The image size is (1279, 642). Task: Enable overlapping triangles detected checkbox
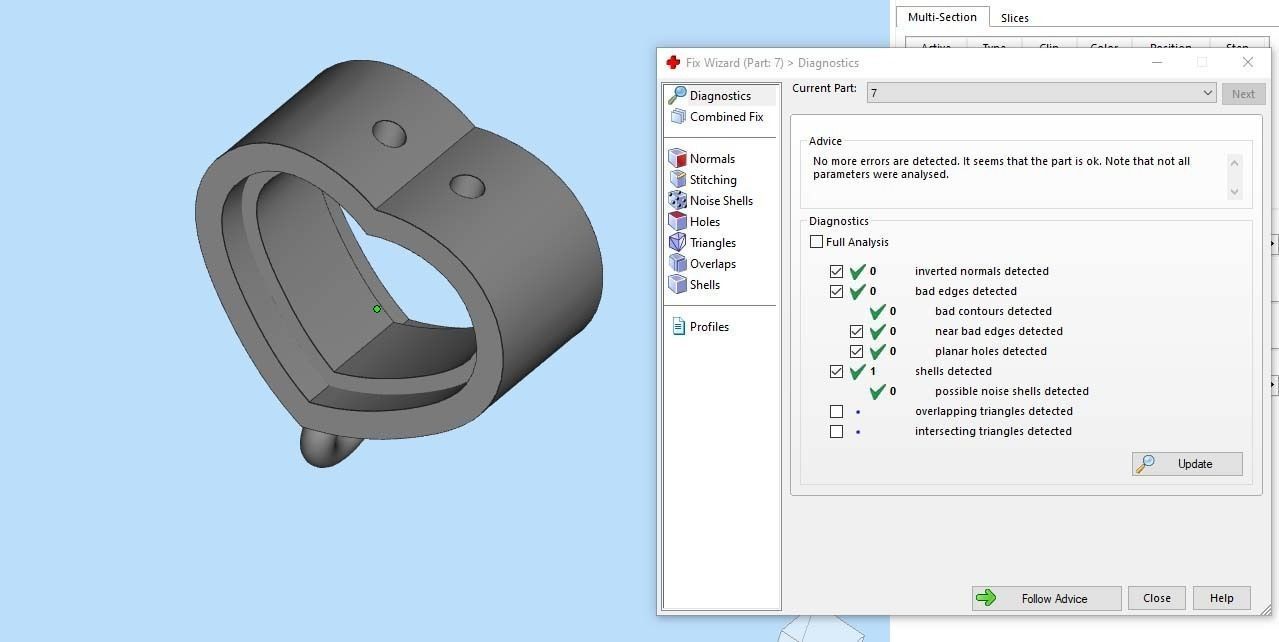[837, 411]
